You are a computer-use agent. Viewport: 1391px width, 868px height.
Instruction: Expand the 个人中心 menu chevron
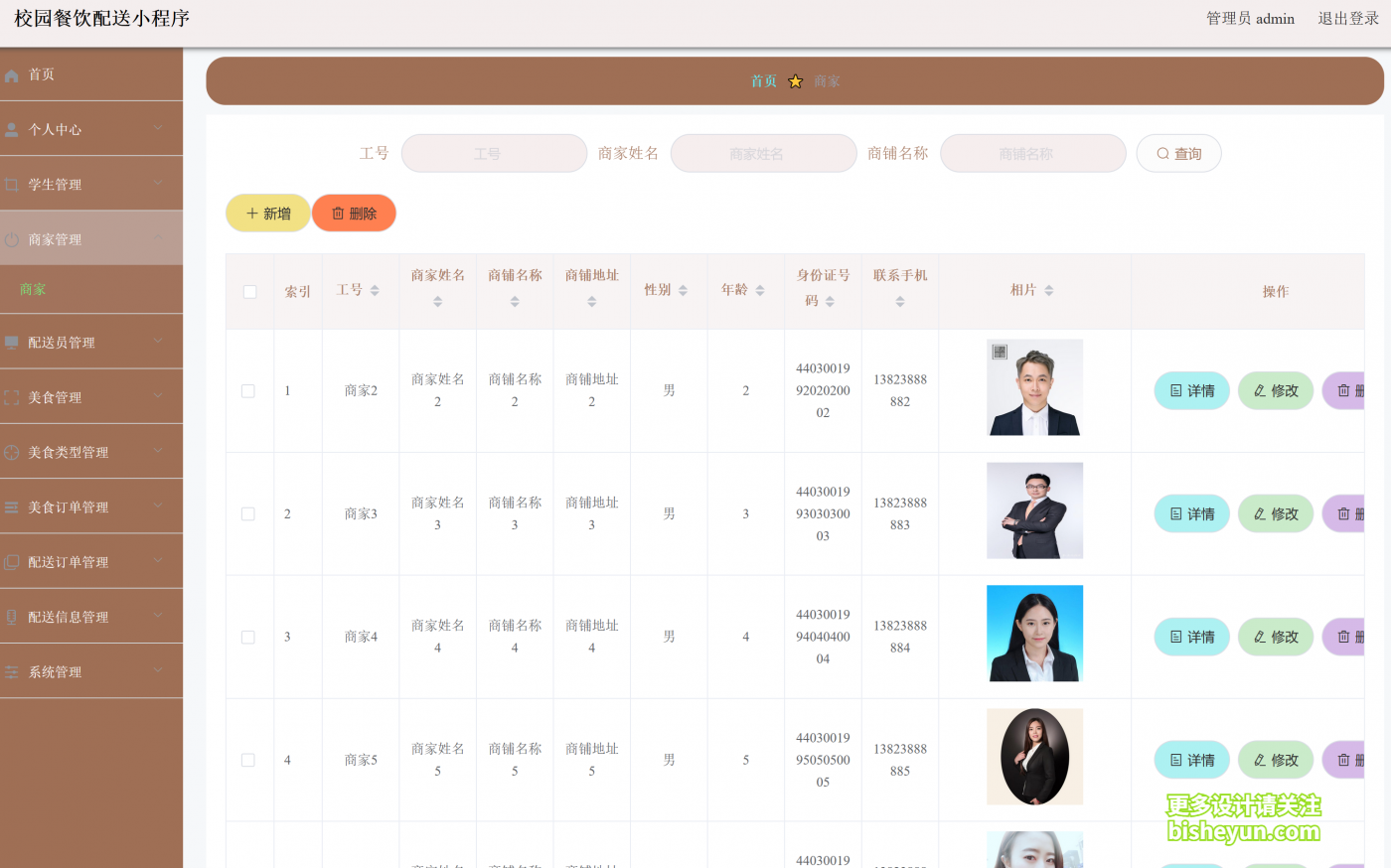coord(158,128)
